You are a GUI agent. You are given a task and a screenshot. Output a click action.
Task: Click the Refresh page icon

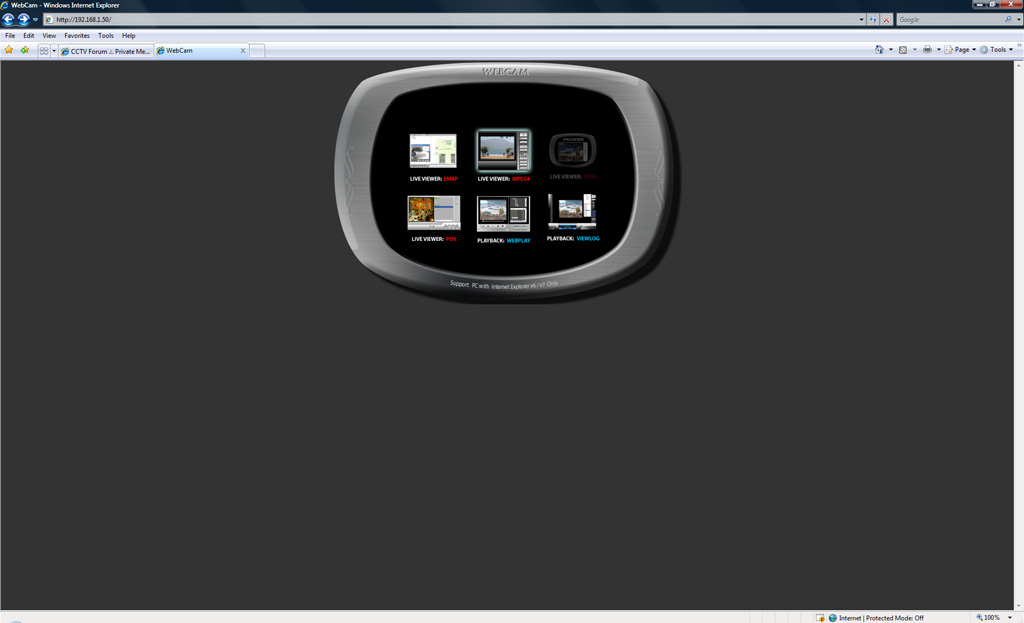(x=873, y=19)
